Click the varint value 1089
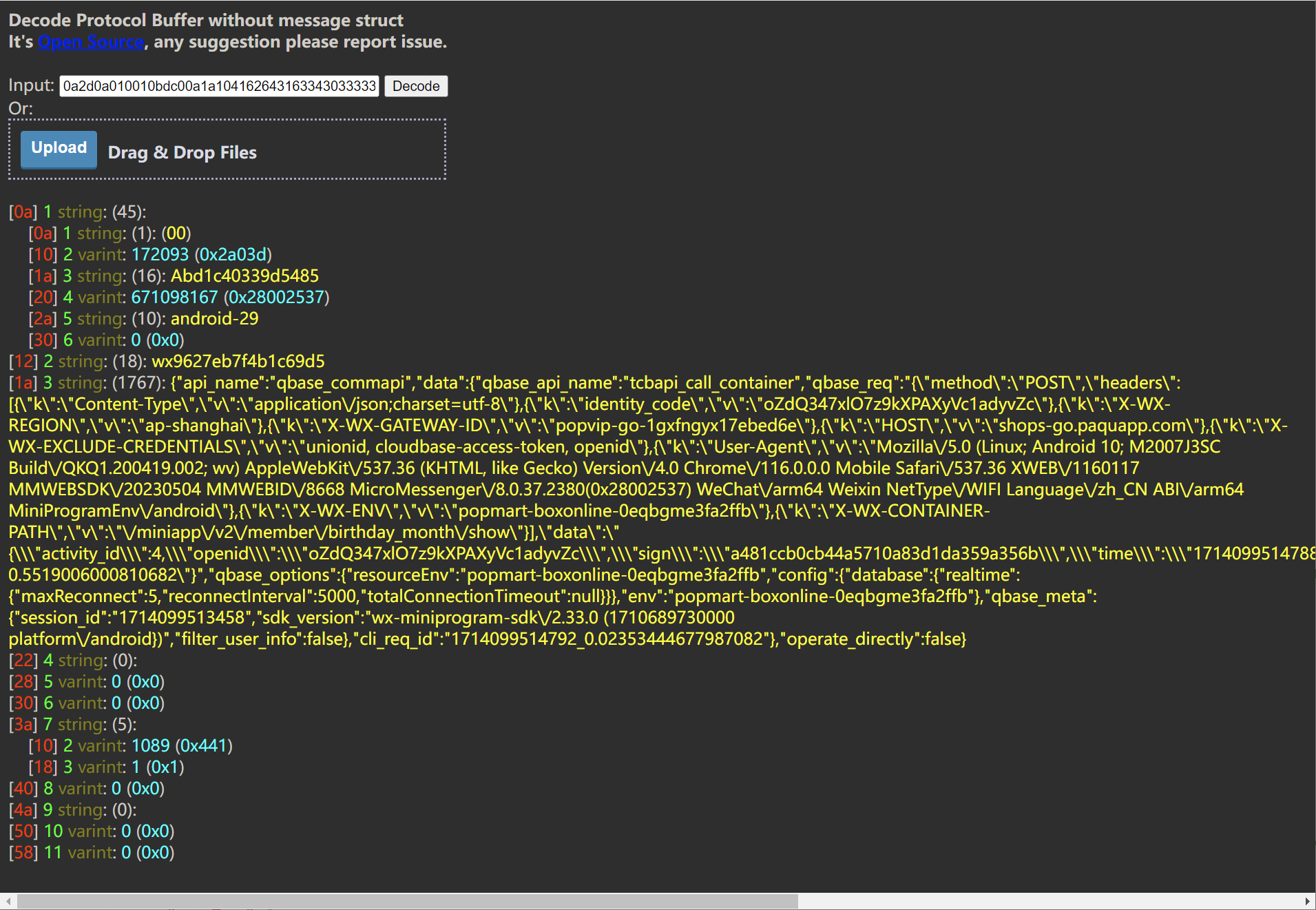This screenshot has width=1316, height=910. click(x=150, y=746)
